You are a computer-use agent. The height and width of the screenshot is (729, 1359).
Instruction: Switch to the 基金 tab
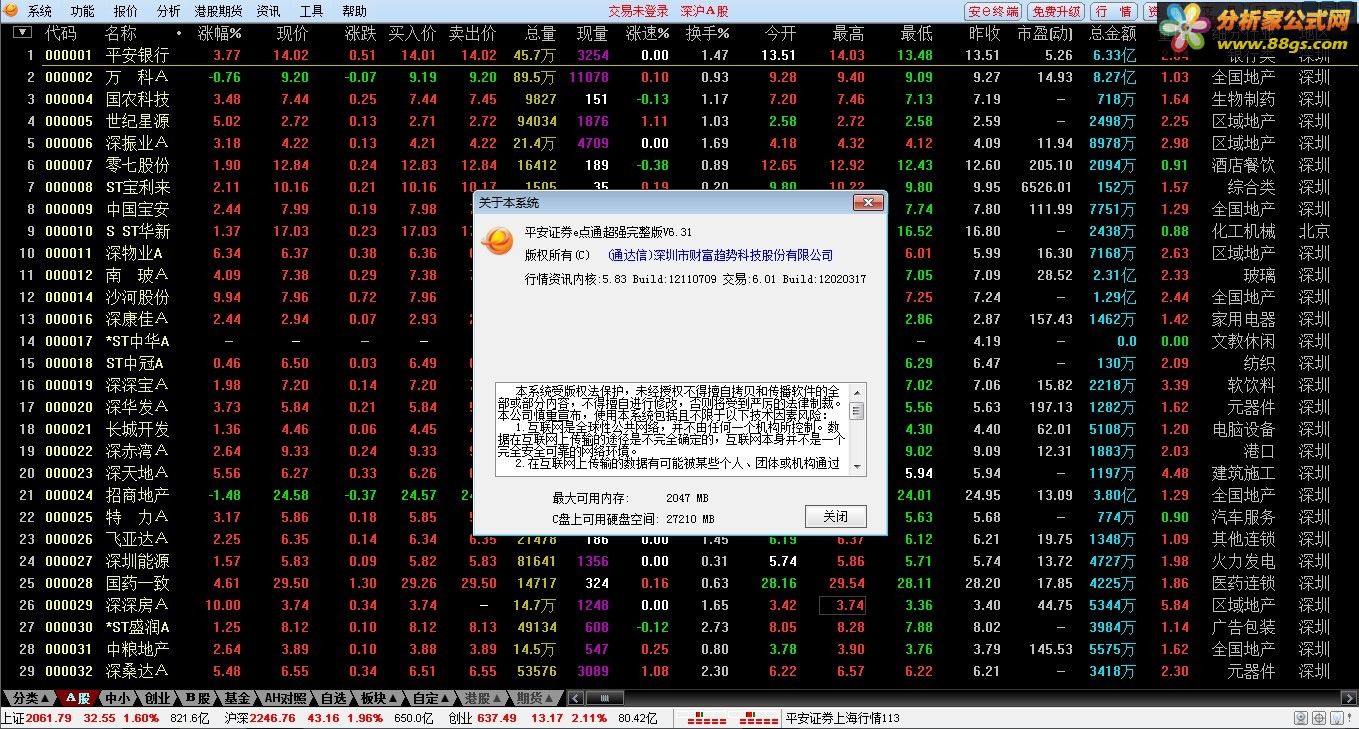tap(237, 698)
